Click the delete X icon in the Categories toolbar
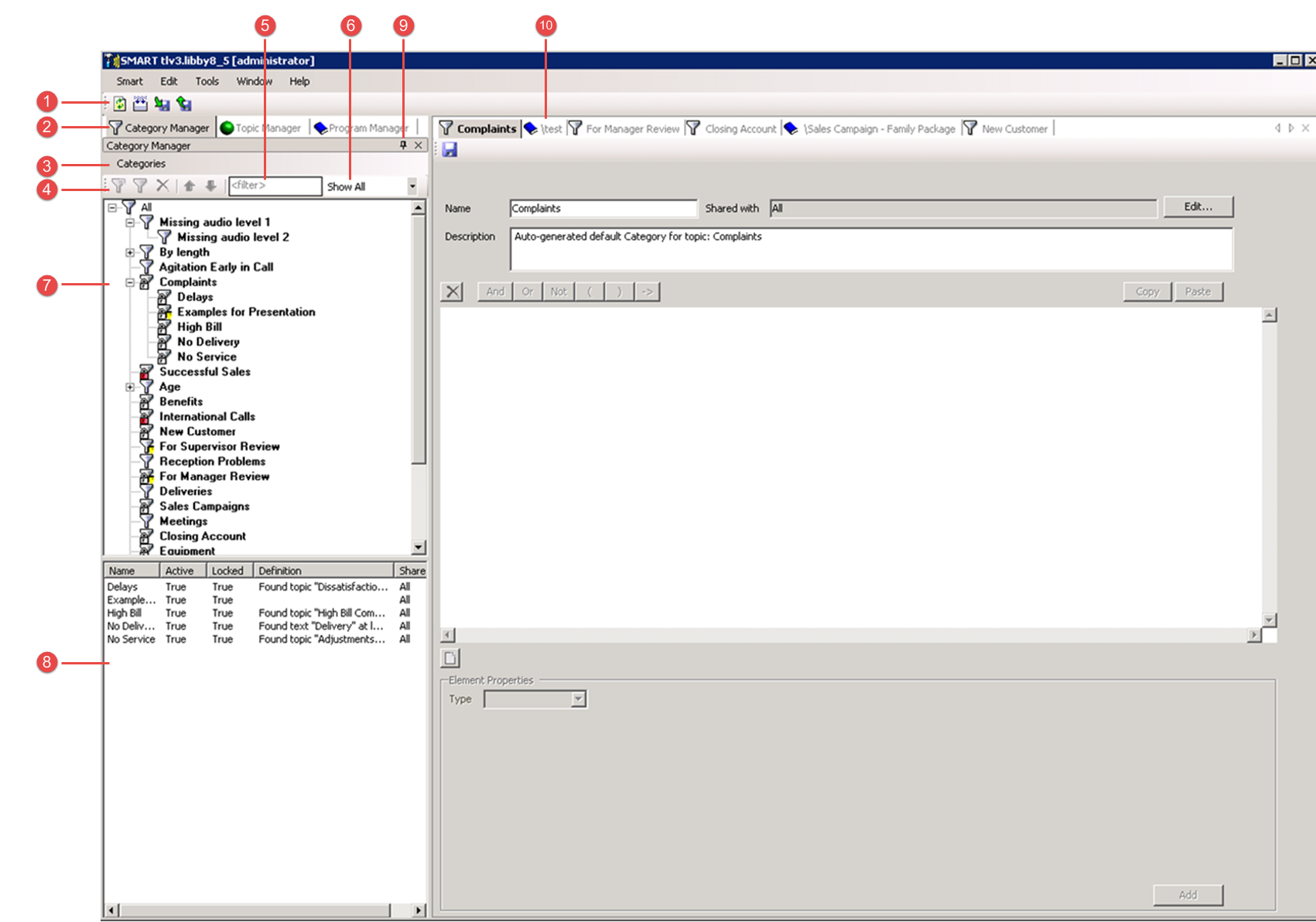 (x=162, y=186)
